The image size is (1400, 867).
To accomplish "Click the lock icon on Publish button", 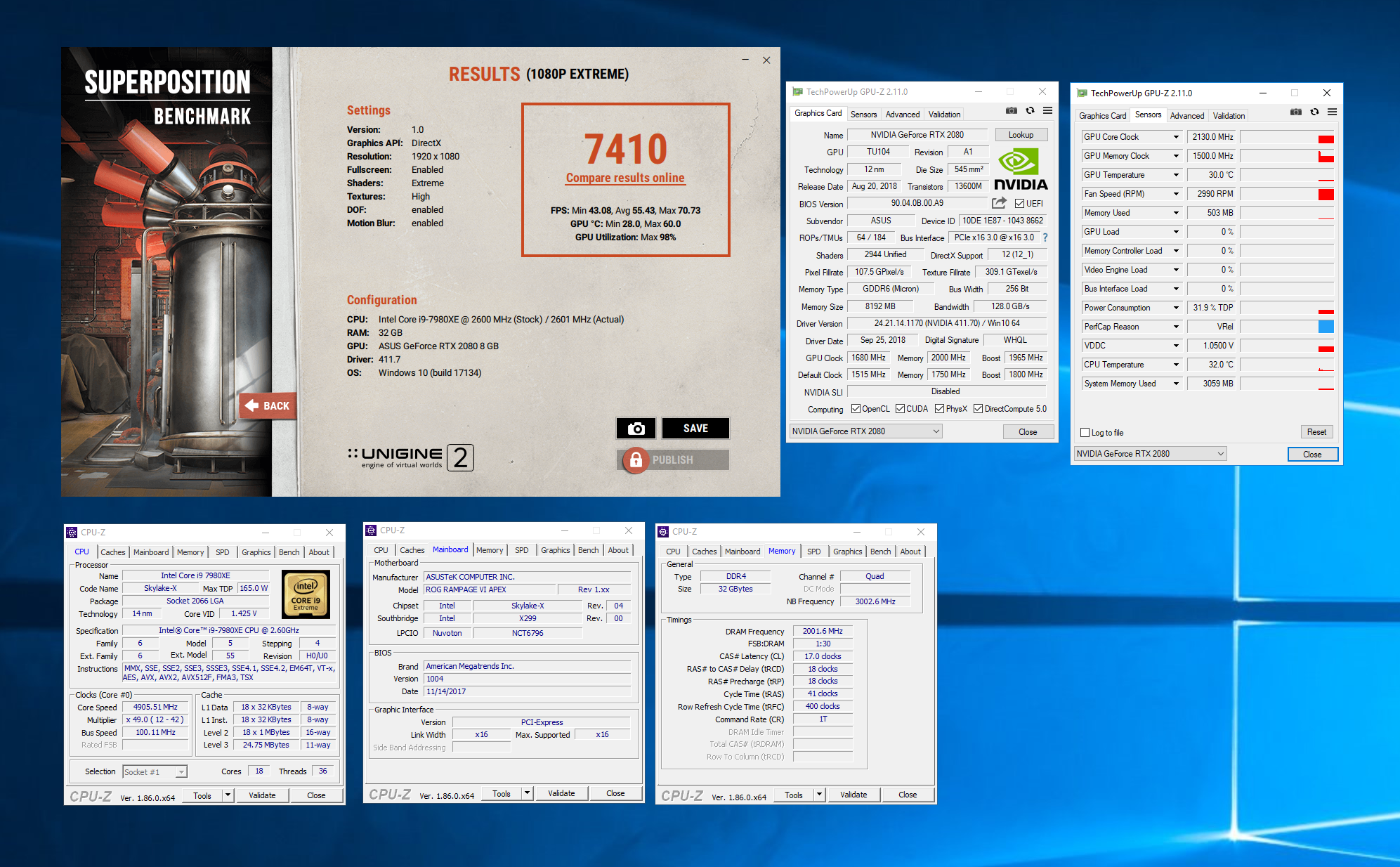I will click(636, 460).
